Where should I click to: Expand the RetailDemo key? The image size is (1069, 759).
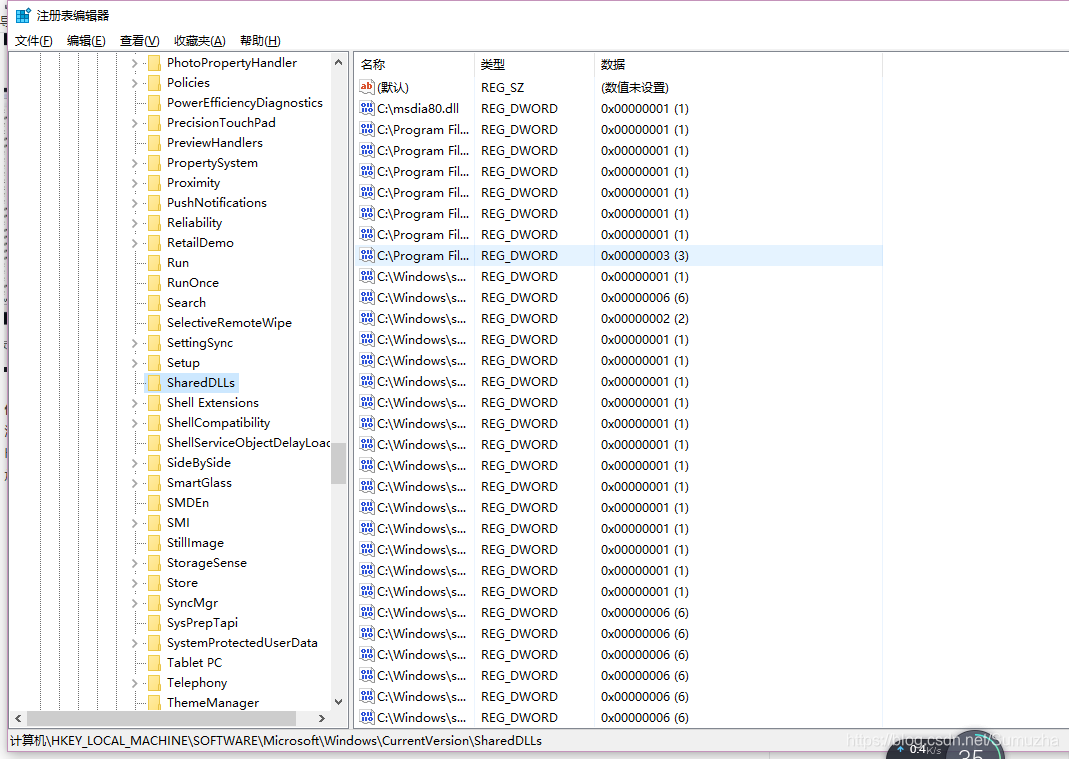click(134, 243)
